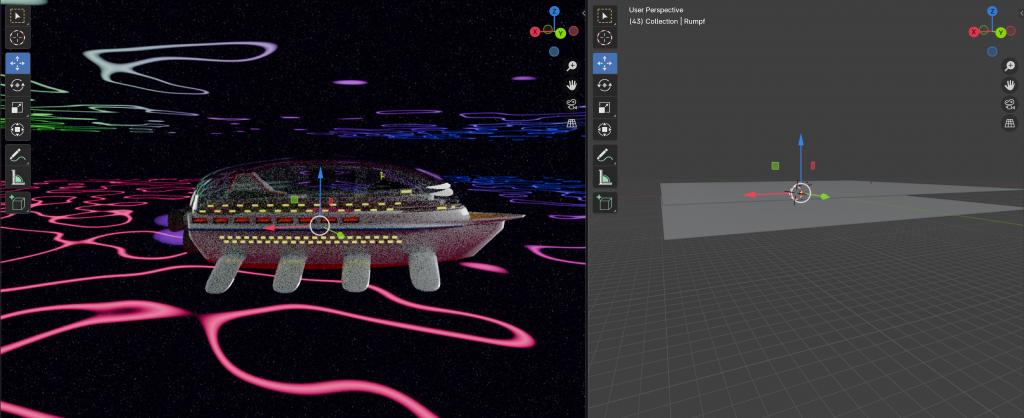This screenshot has width=1024, height=418.
Task: Activate the Measure tool in left viewport
Action: tap(18, 178)
